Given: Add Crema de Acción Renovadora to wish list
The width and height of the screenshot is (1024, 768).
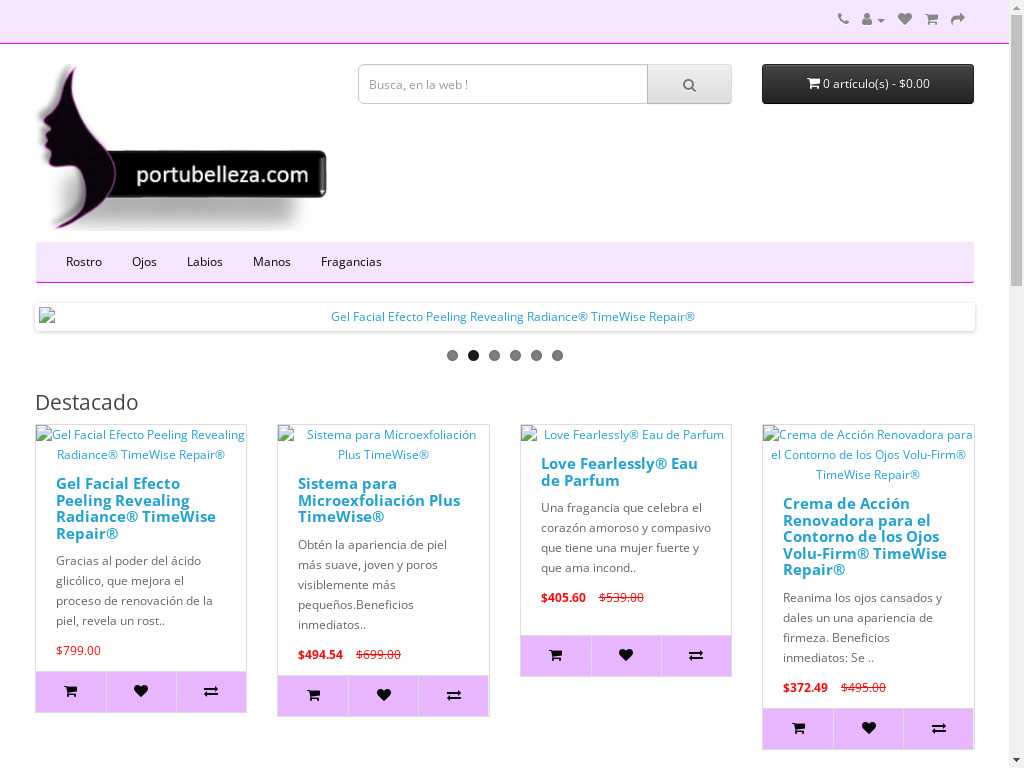Looking at the screenshot, I should pyautogui.click(x=869, y=729).
